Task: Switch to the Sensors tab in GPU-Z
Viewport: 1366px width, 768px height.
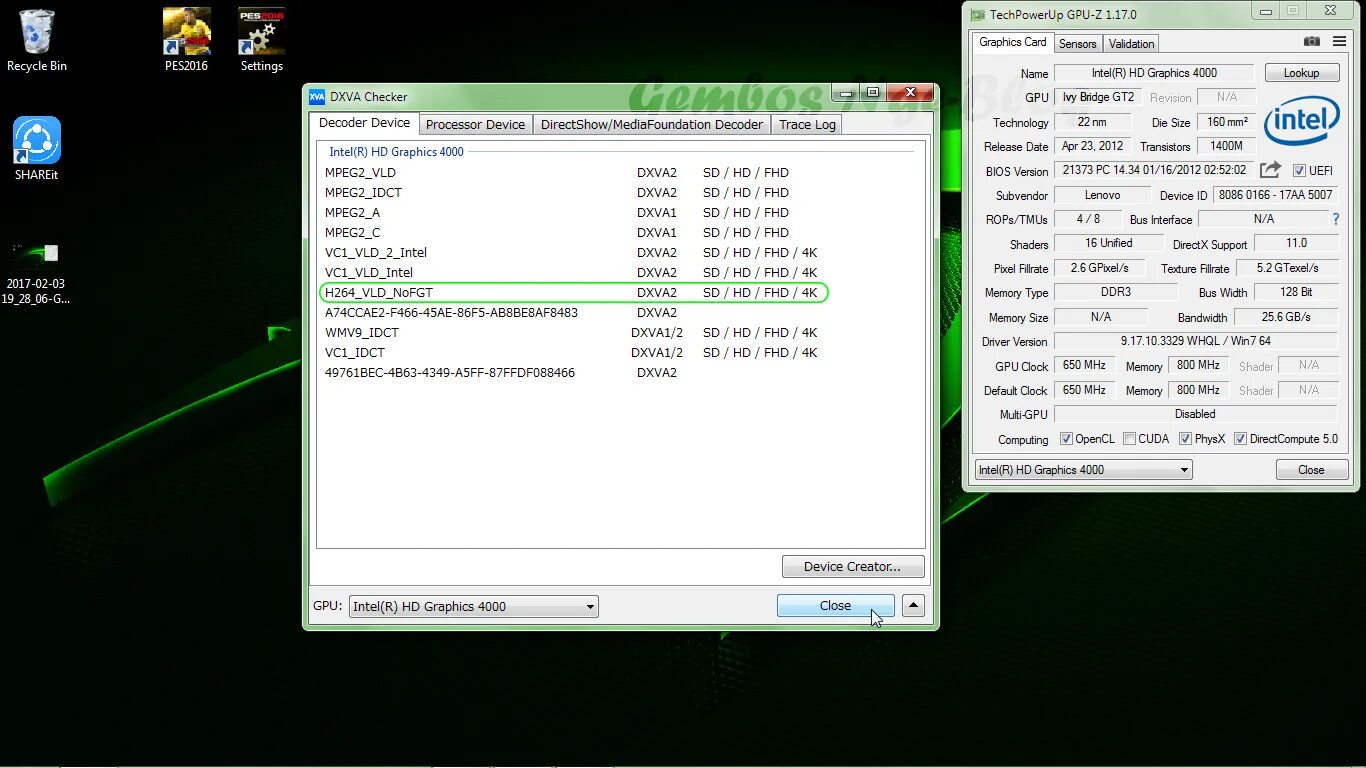Action: (x=1078, y=44)
